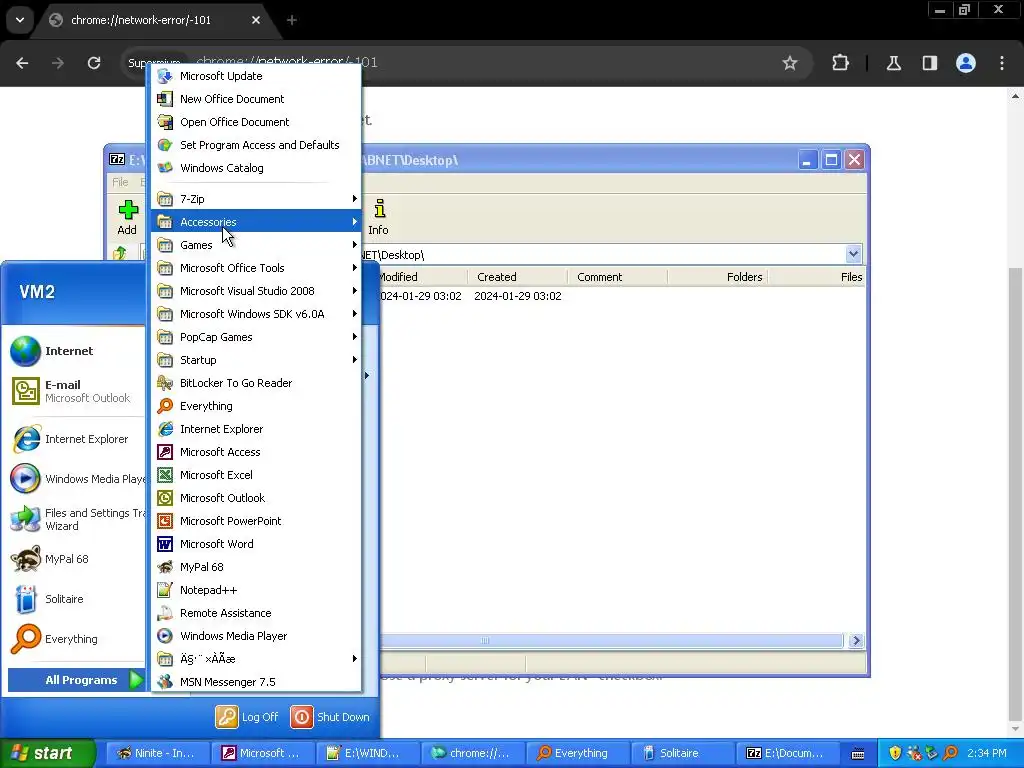Open MyPal 68 from All Programs list
Screen dimensions: 1024x768
click(x=256, y=567)
